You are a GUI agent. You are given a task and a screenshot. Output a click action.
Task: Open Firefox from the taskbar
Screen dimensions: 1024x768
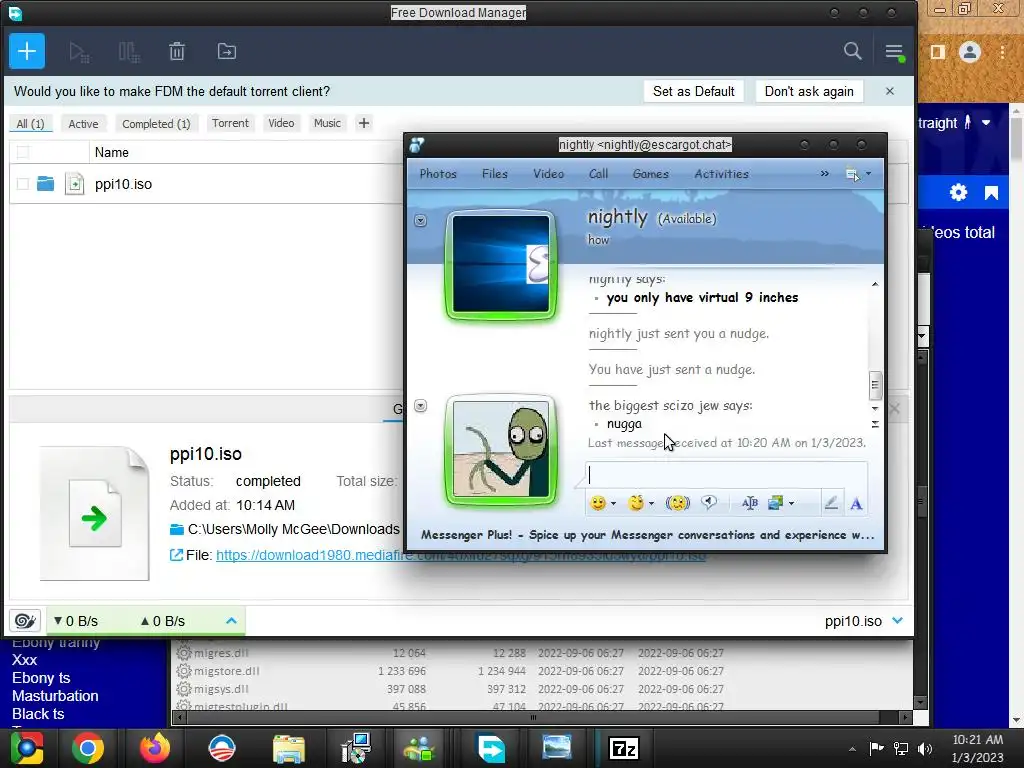tap(155, 748)
